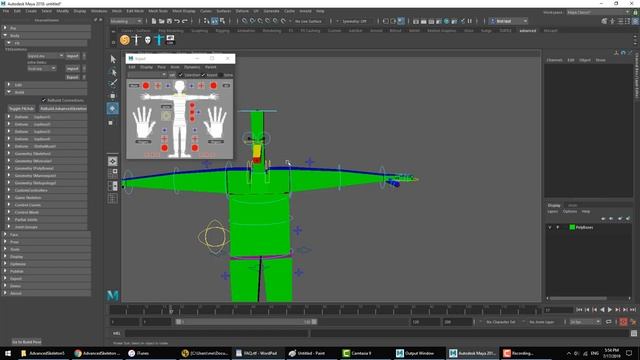Click the topmost Import button in Fit section
The height and width of the screenshot is (360, 640).
73,56
